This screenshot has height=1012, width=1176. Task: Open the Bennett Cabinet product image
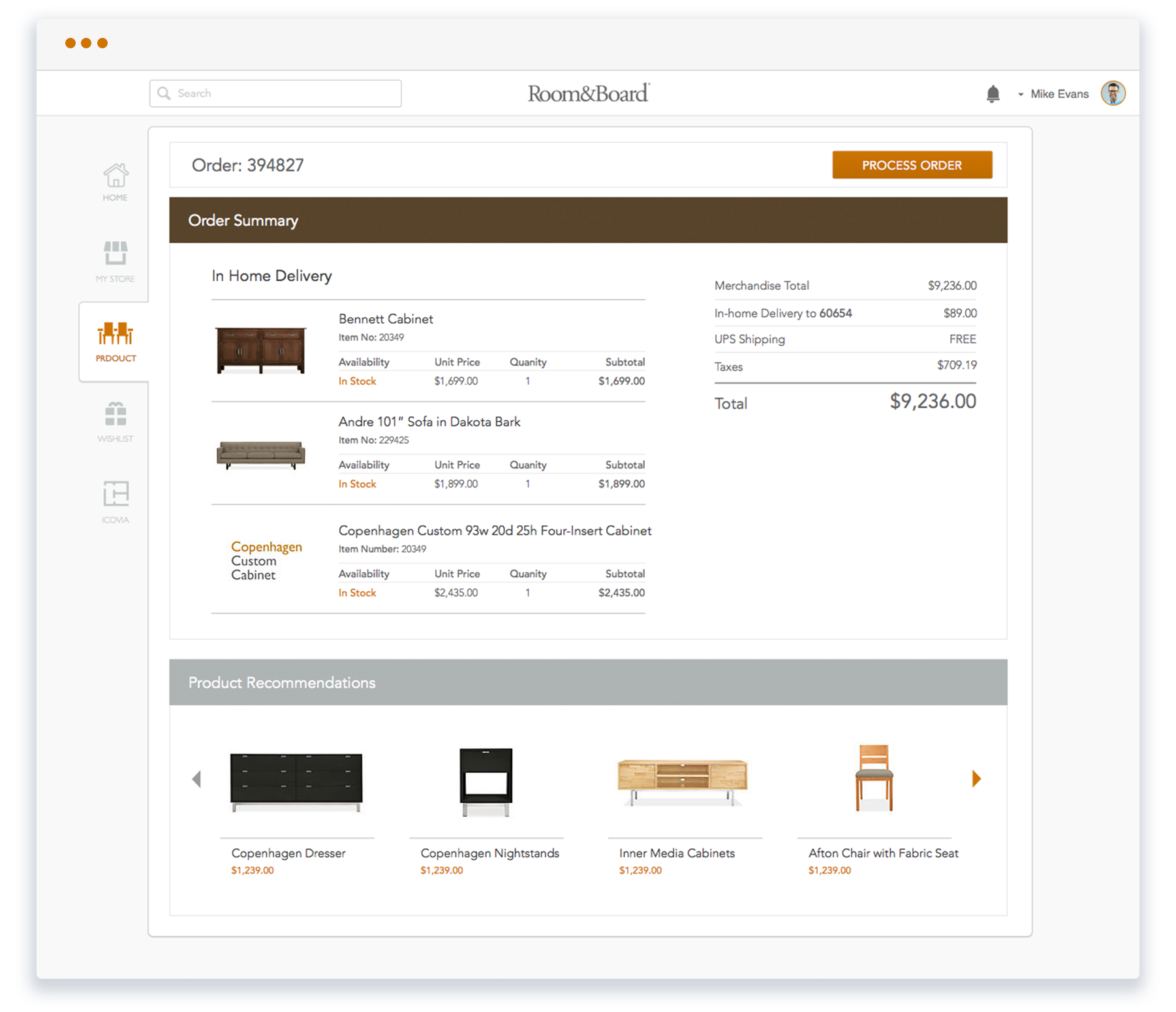pos(260,350)
